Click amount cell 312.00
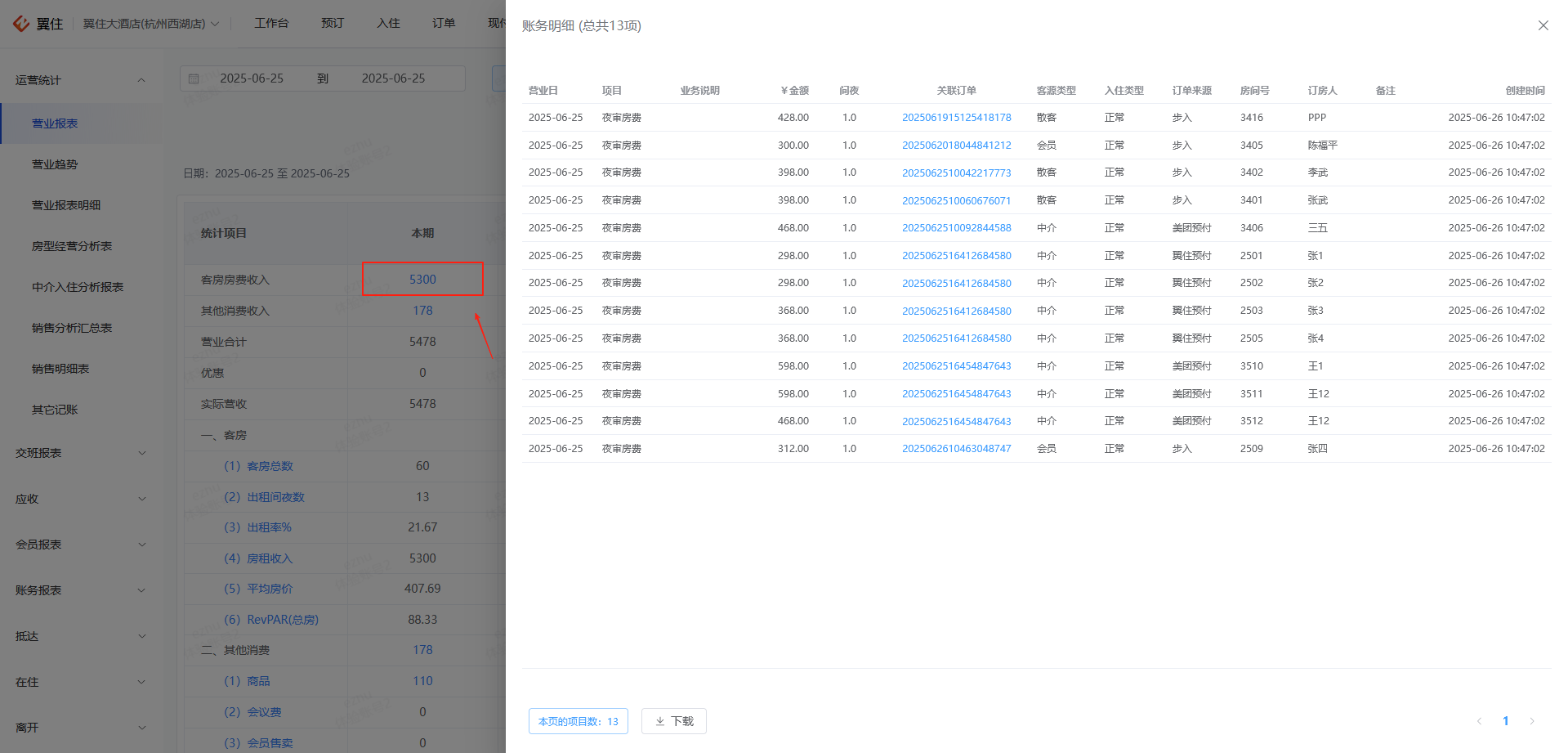This screenshot has width=1568, height=753. pos(793,449)
